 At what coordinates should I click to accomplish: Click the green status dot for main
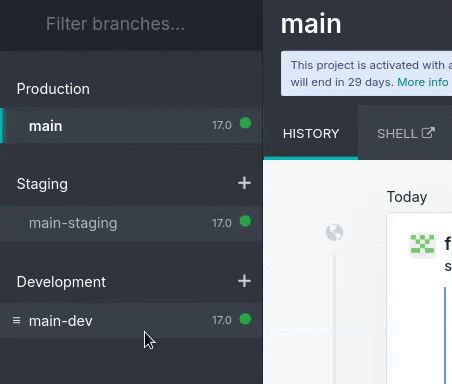click(245, 123)
